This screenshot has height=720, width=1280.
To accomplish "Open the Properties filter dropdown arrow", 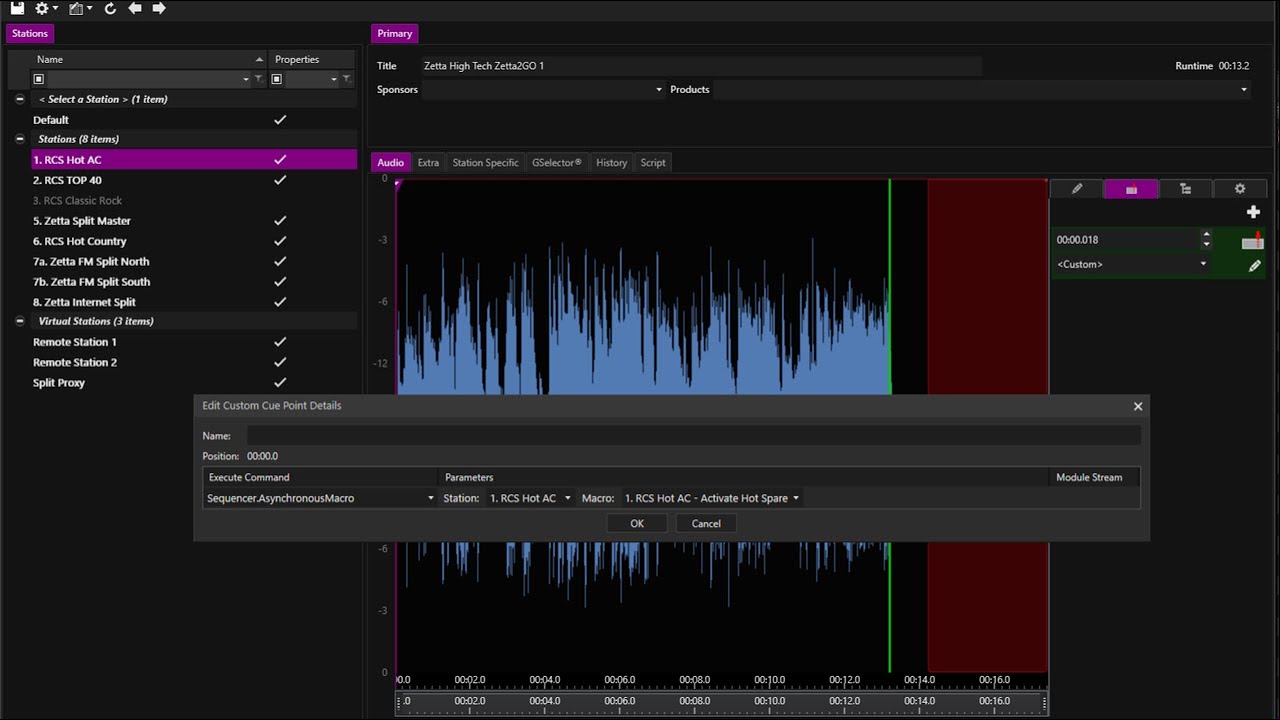I will point(334,79).
